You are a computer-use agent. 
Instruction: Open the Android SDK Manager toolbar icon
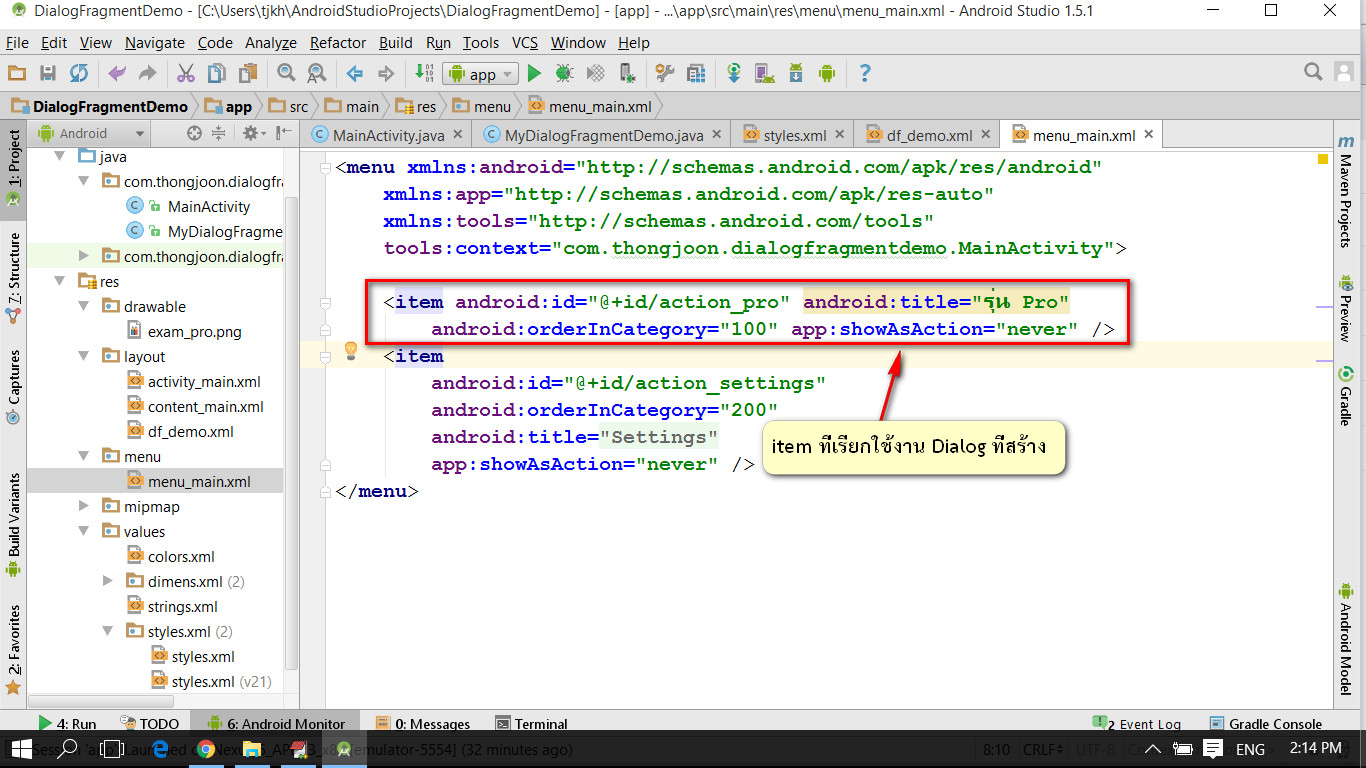795,73
